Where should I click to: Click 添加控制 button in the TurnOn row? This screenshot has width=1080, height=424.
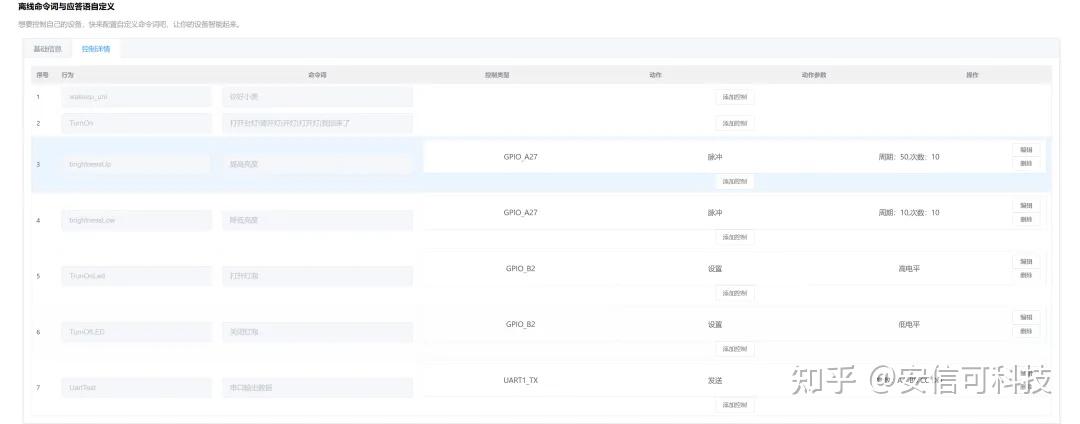[x=734, y=124]
